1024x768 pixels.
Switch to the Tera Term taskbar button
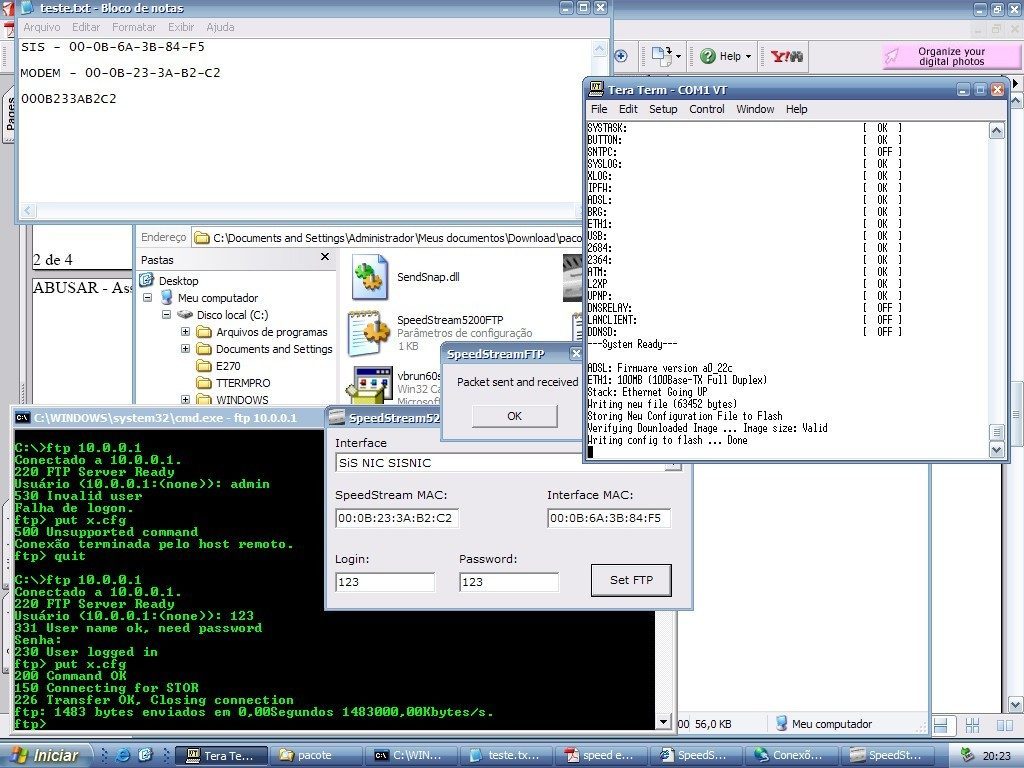[x=222, y=756]
